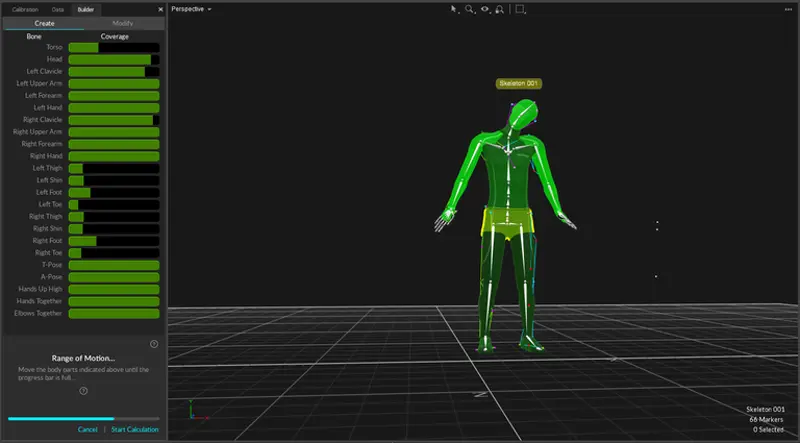Click the Left Thigh coverage bar
This screenshot has height=443, width=800.
[x=114, y=168]
